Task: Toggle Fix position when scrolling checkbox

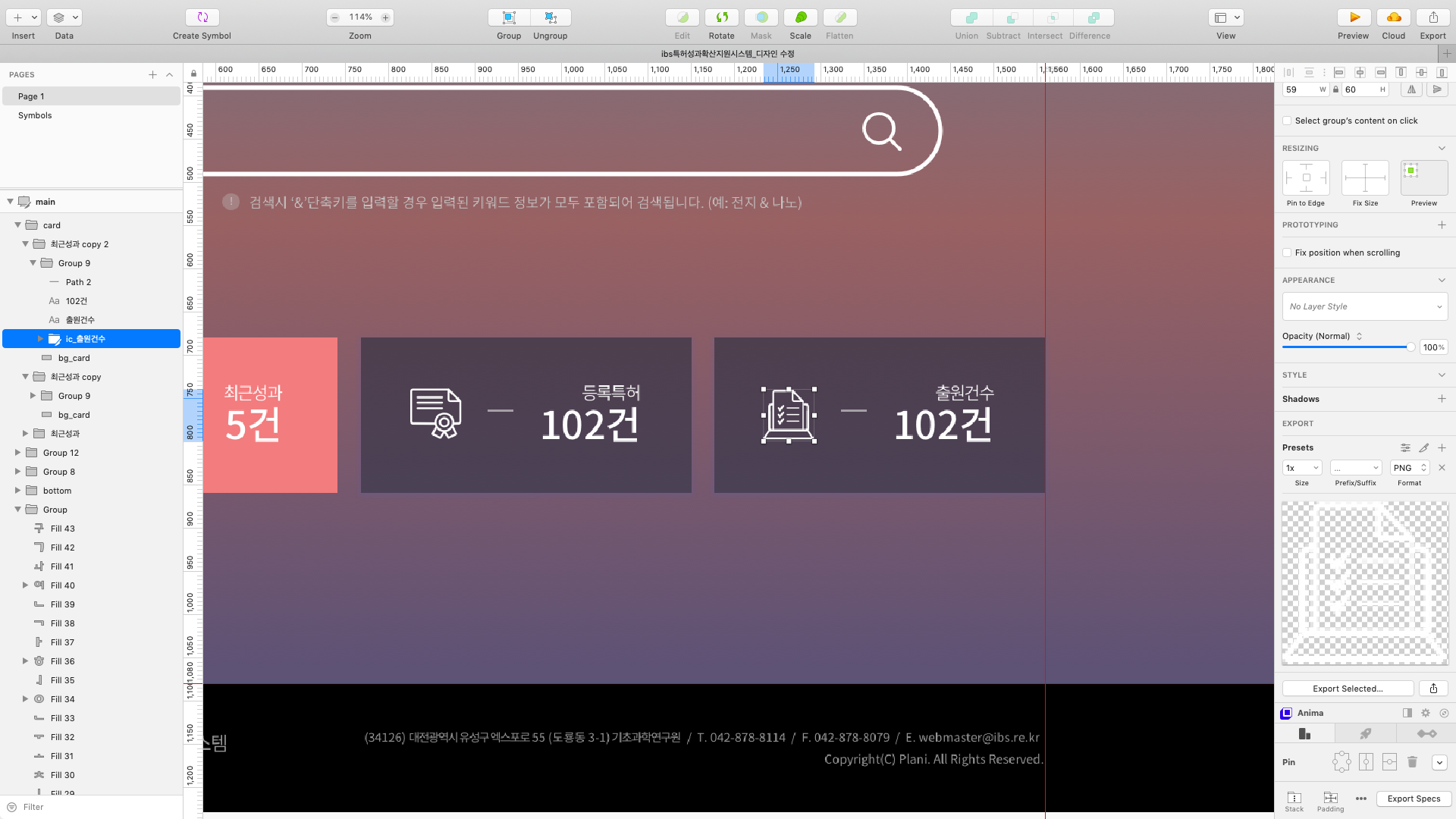Action: (x=1288, y=252)
